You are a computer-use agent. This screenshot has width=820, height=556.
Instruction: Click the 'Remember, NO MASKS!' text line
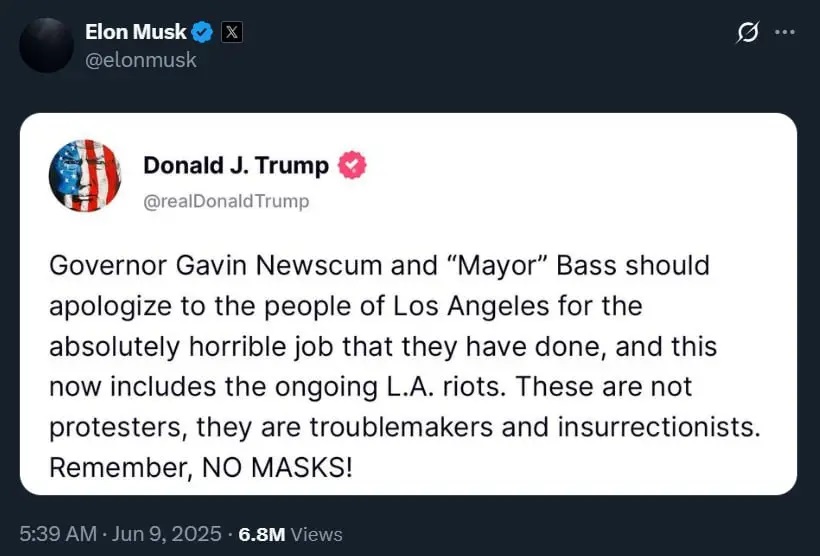point(201,468)
